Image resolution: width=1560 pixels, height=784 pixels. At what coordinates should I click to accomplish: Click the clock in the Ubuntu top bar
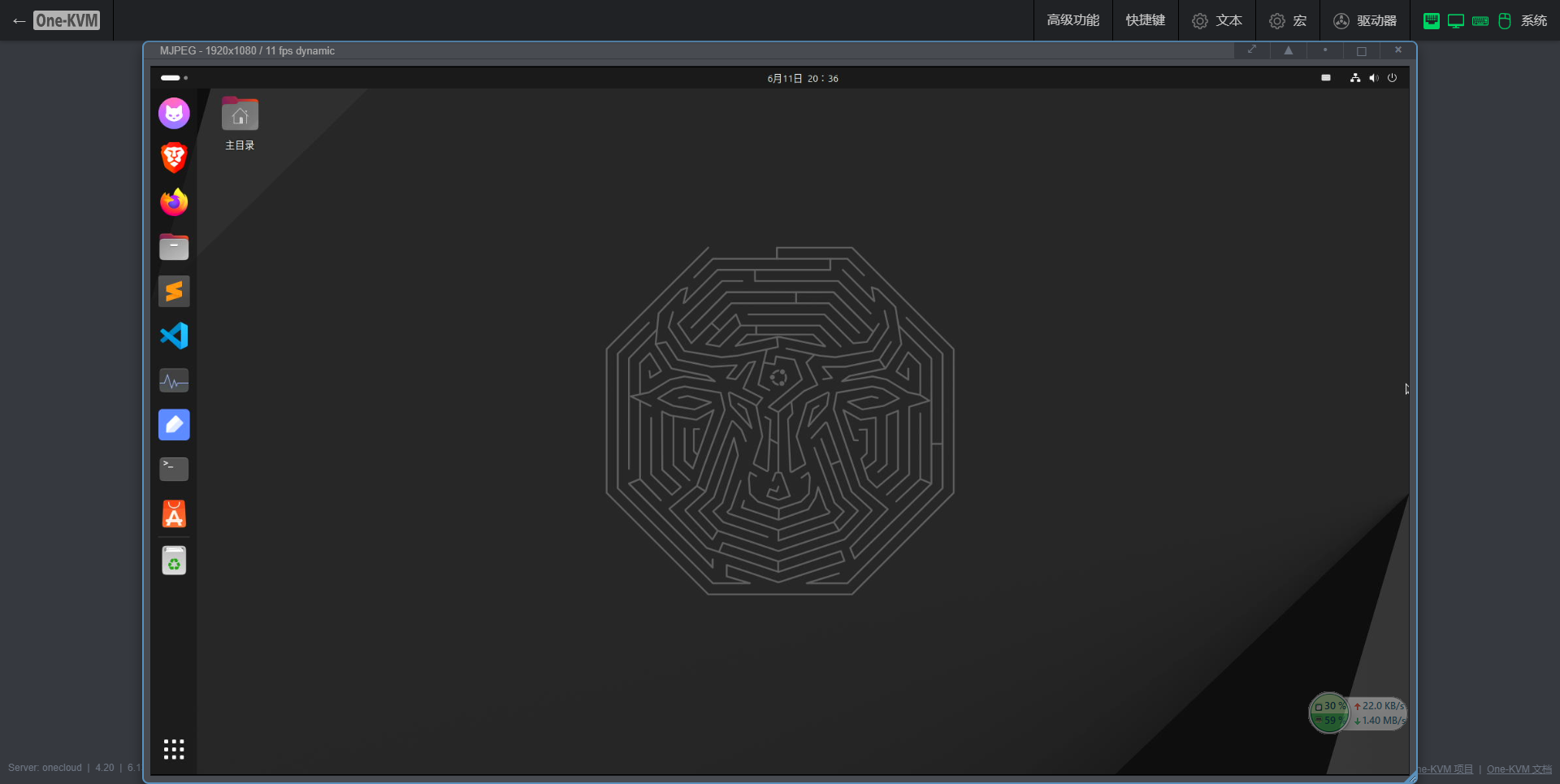pos(802,79)
